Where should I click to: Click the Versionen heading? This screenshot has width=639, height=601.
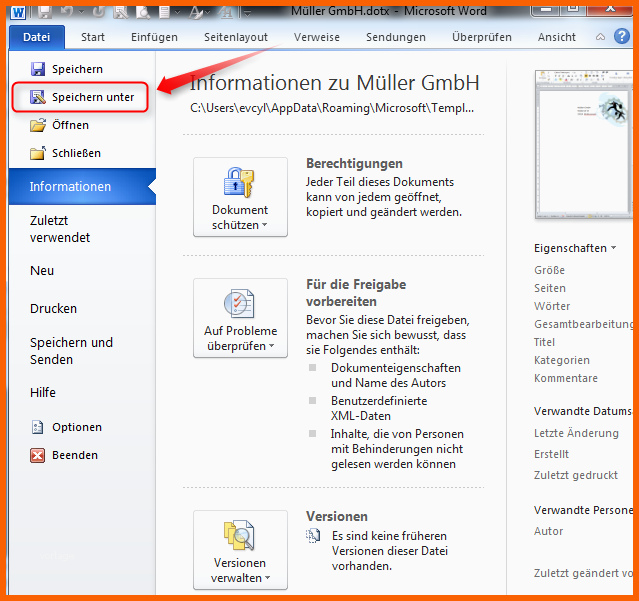pyautogui.click(x=337, y=516)
